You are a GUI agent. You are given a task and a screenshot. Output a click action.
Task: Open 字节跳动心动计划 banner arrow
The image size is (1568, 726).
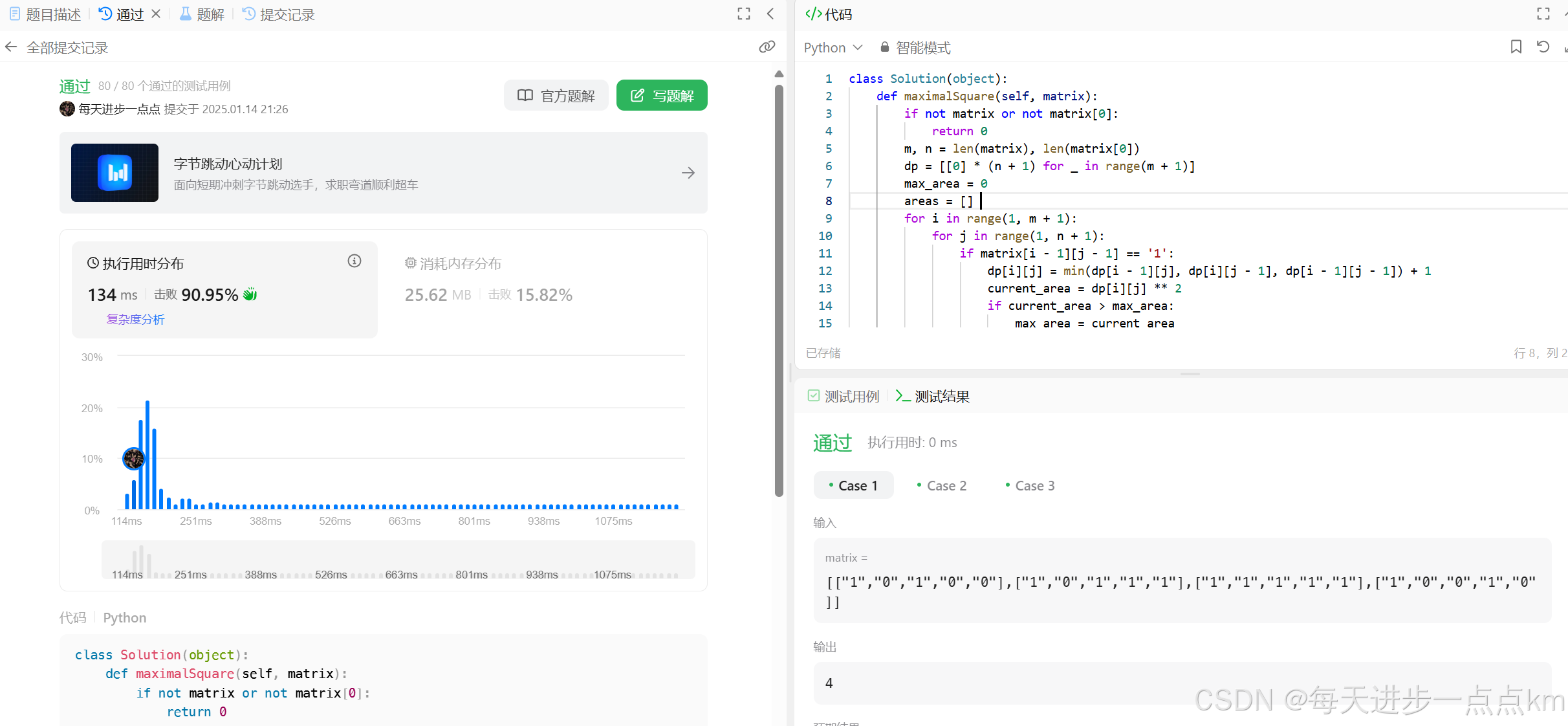click(x=688, y=173)
